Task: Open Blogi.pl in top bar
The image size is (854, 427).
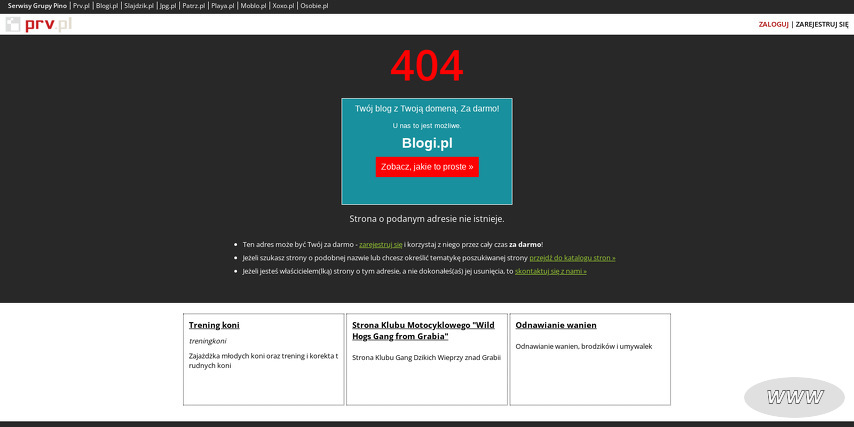Action: (x=107, y=6)
